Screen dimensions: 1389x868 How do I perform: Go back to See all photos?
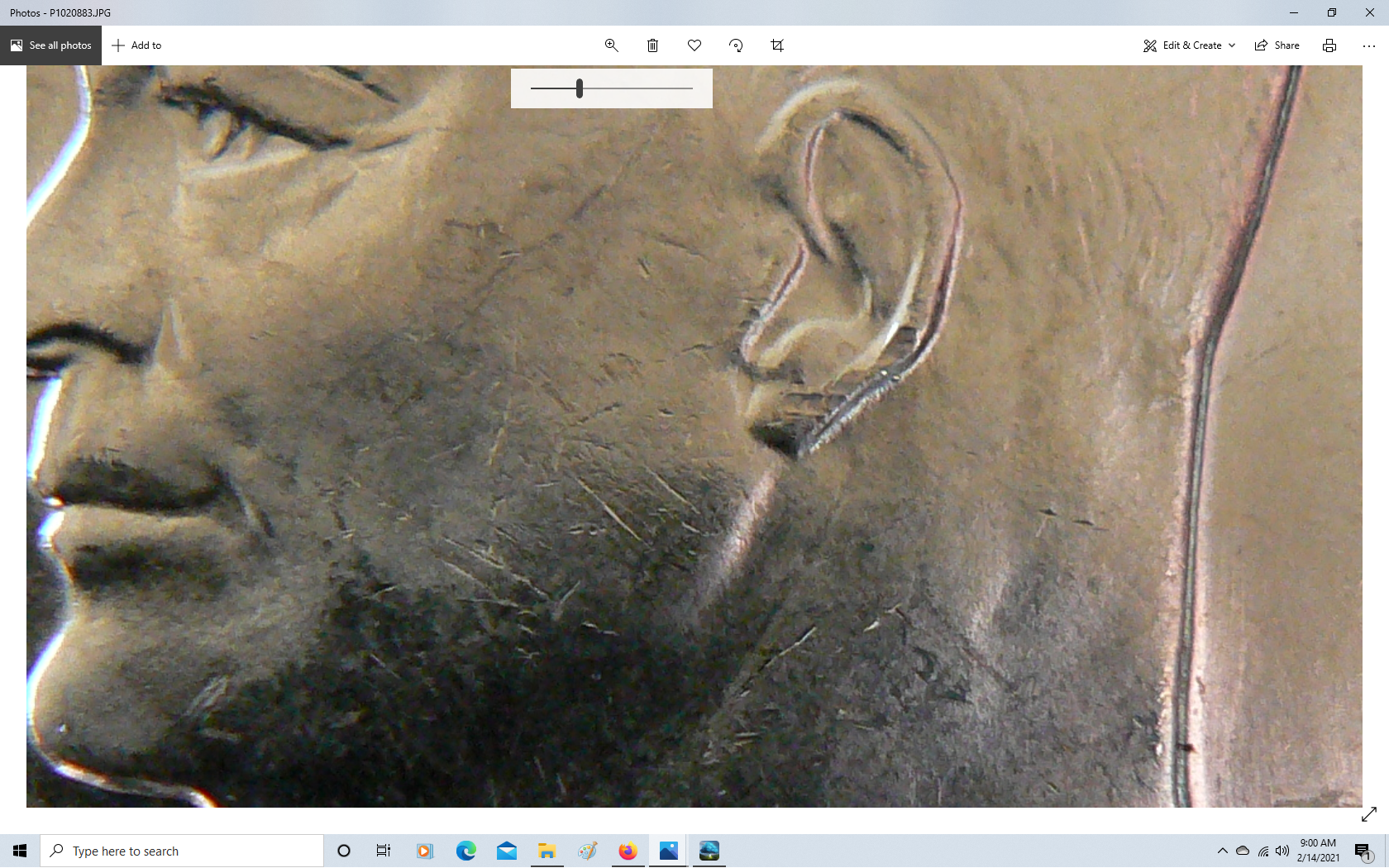(x=51, y=45)
